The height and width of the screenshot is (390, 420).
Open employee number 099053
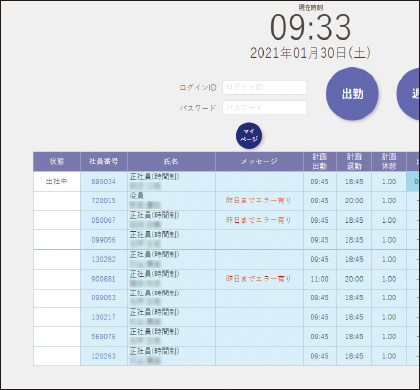point(104,298)
